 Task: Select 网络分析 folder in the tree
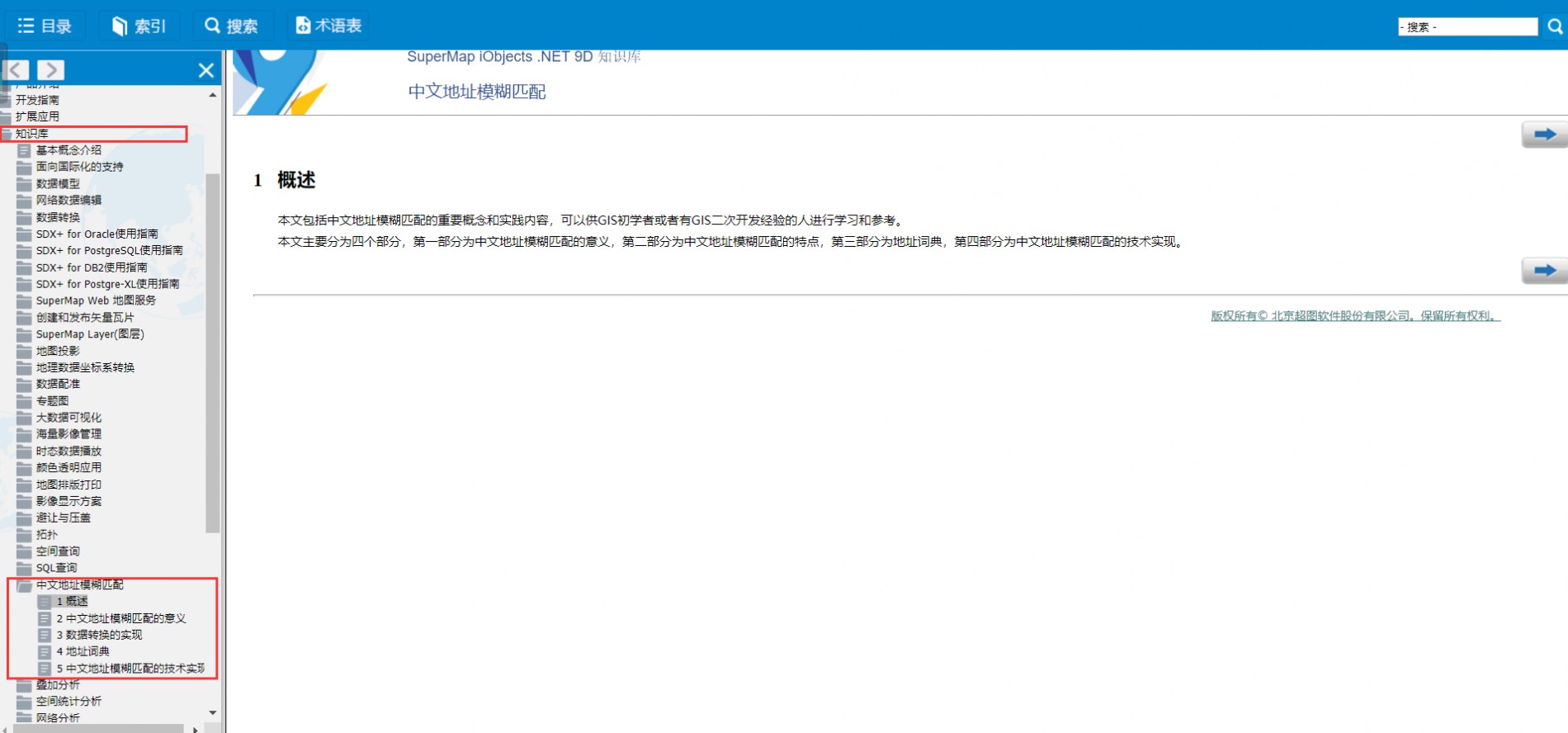(58, 718)
